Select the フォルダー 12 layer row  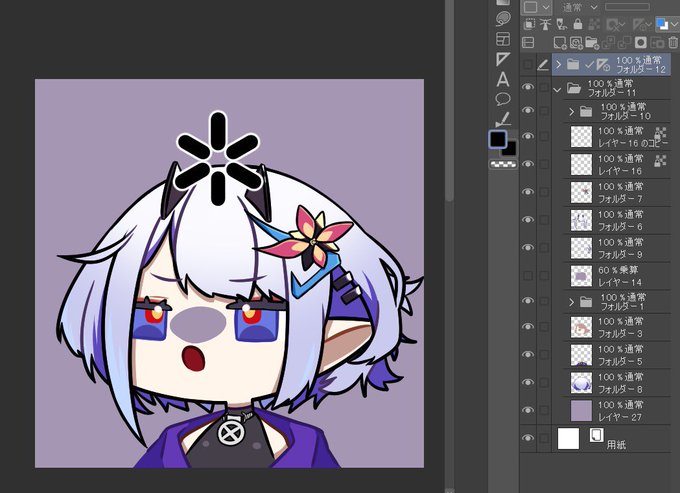tap(611, 65)
